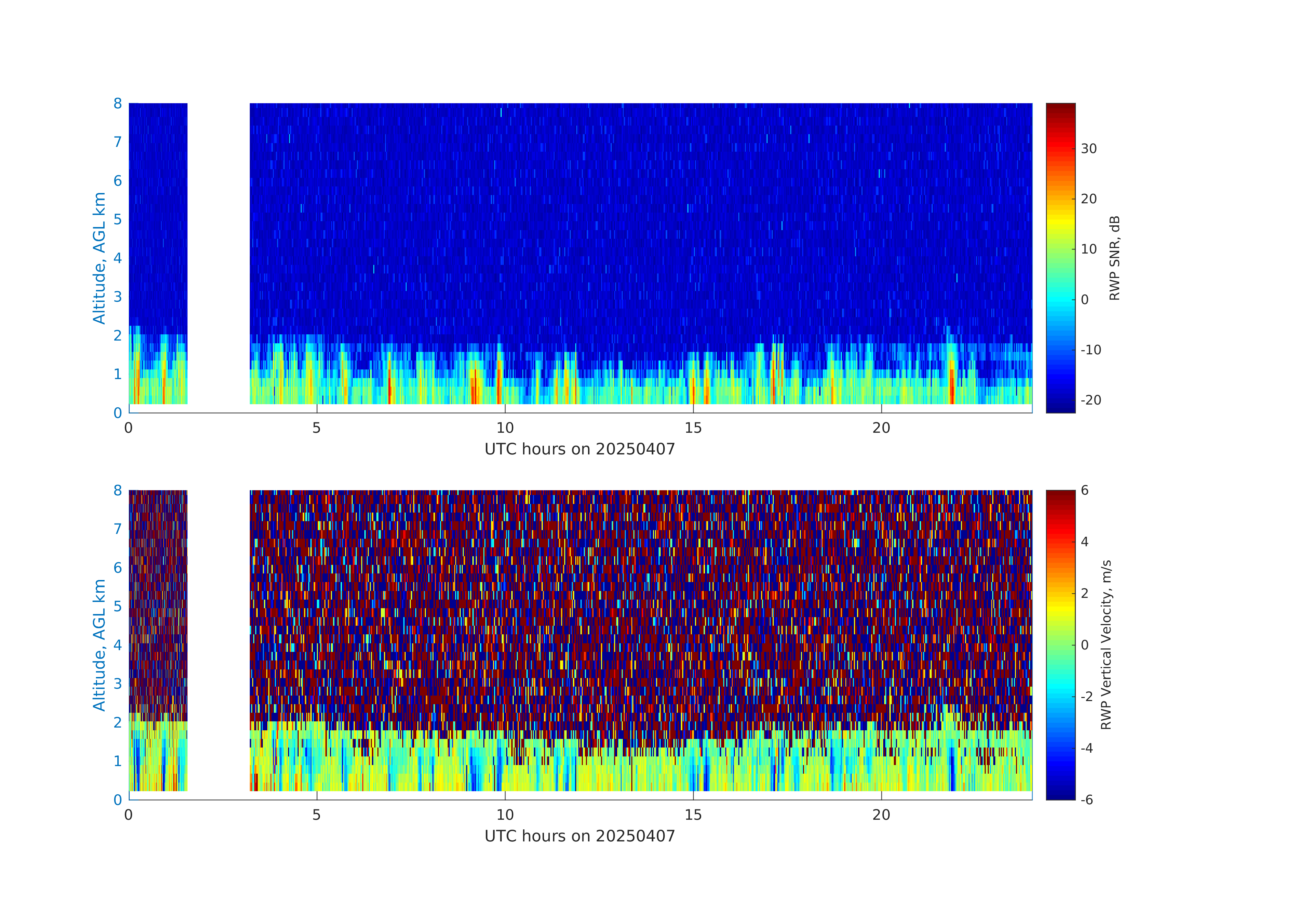Click the 4 tick on velocity colorbar
The height and width of the screenshot is (903, 1316).
click(1084, 542)
